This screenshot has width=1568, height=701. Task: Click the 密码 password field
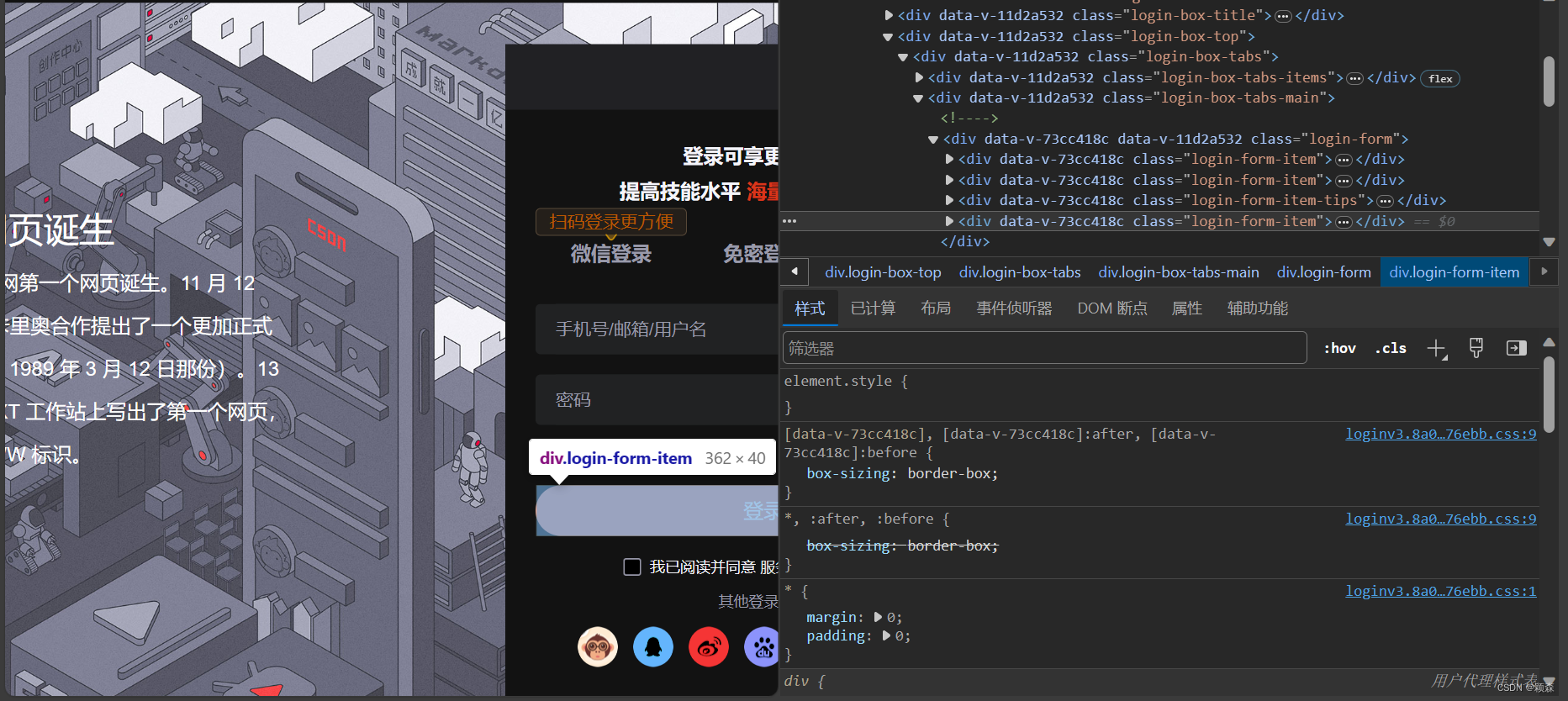pyautogui.click(x=657, y=400)
